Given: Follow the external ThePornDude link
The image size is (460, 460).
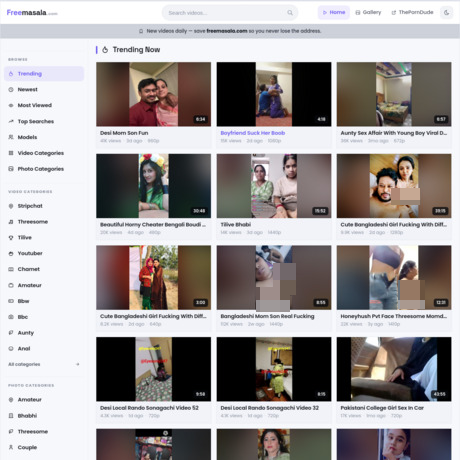Looking at the screenshot, I should click(x=412, y=12).
